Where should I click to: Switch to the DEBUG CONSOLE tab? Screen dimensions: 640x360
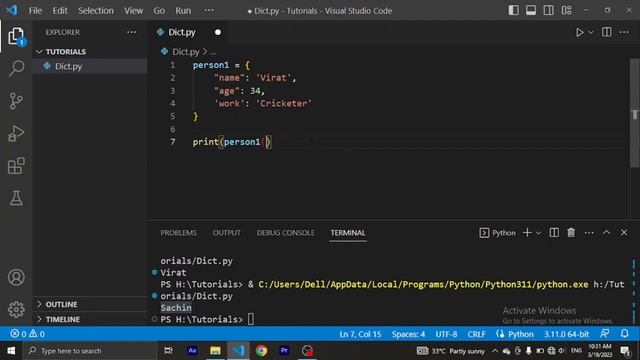point(285,233)
